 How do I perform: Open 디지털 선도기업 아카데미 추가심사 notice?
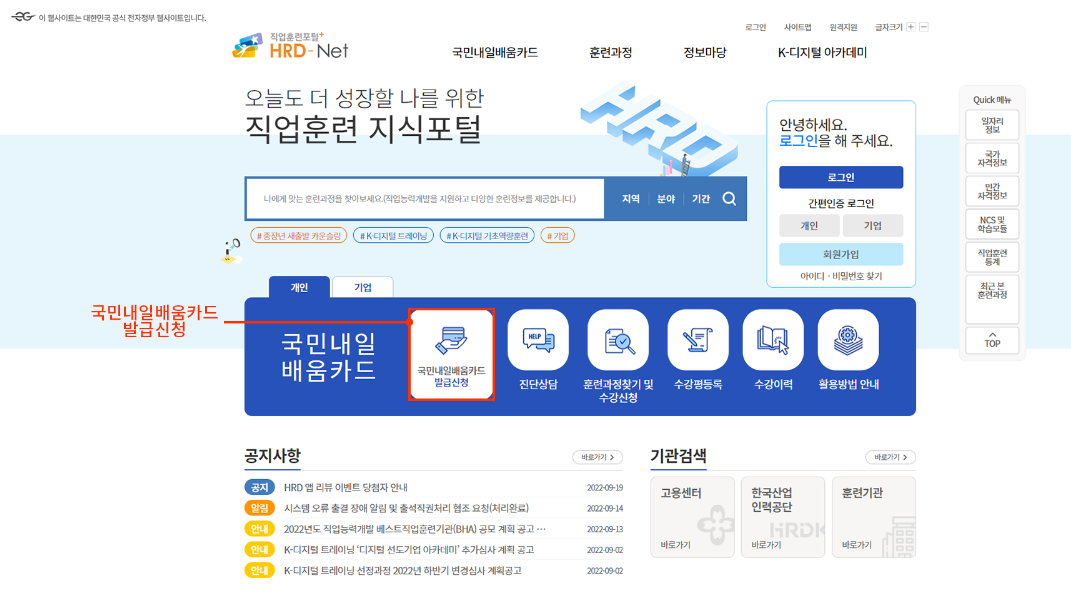coord(409,550)
